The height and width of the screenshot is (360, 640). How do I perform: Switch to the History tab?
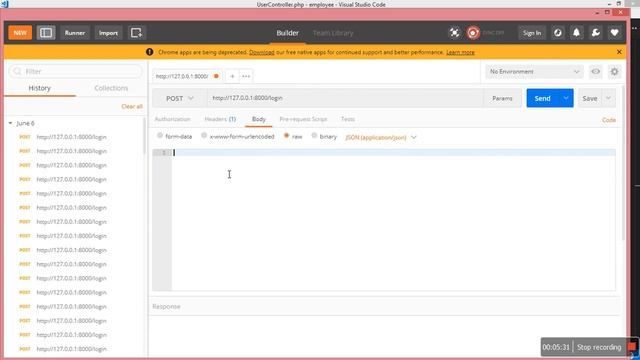coord(40,88)
